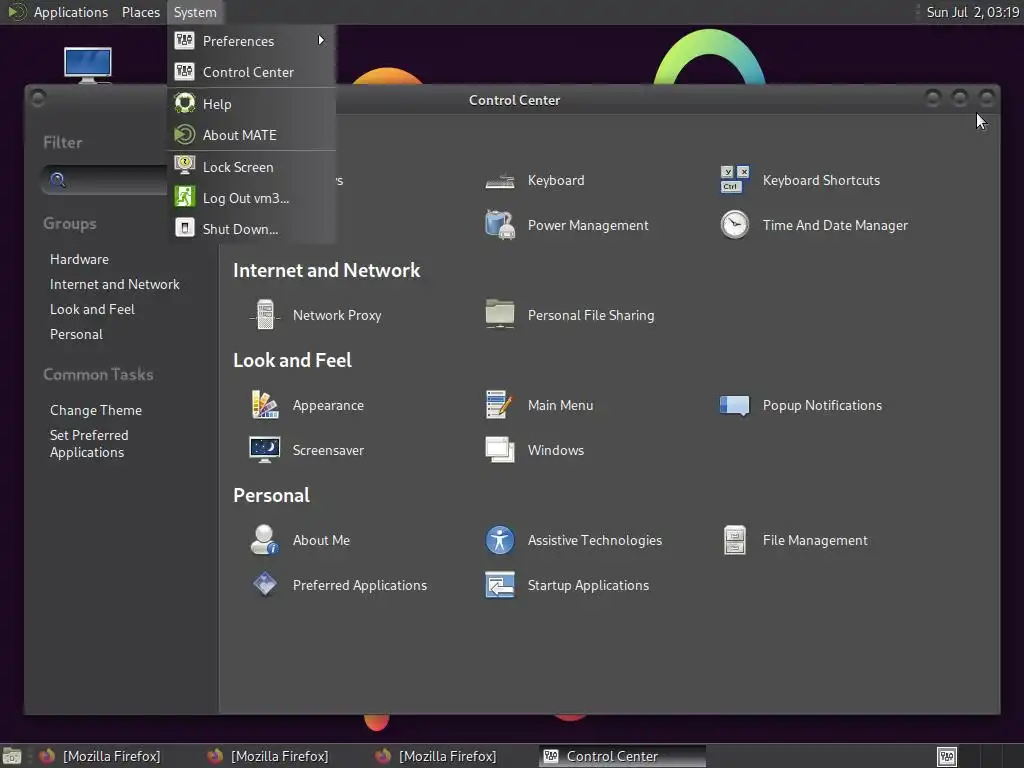Close the System menu from top bar
The width and height of the screenshot is (1024, 768).
[195, 12]
